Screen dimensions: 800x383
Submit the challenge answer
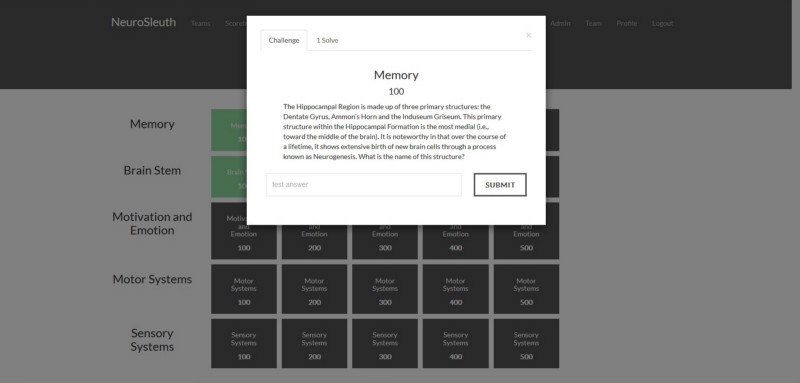pyautogui.click(x=500, y=185)
